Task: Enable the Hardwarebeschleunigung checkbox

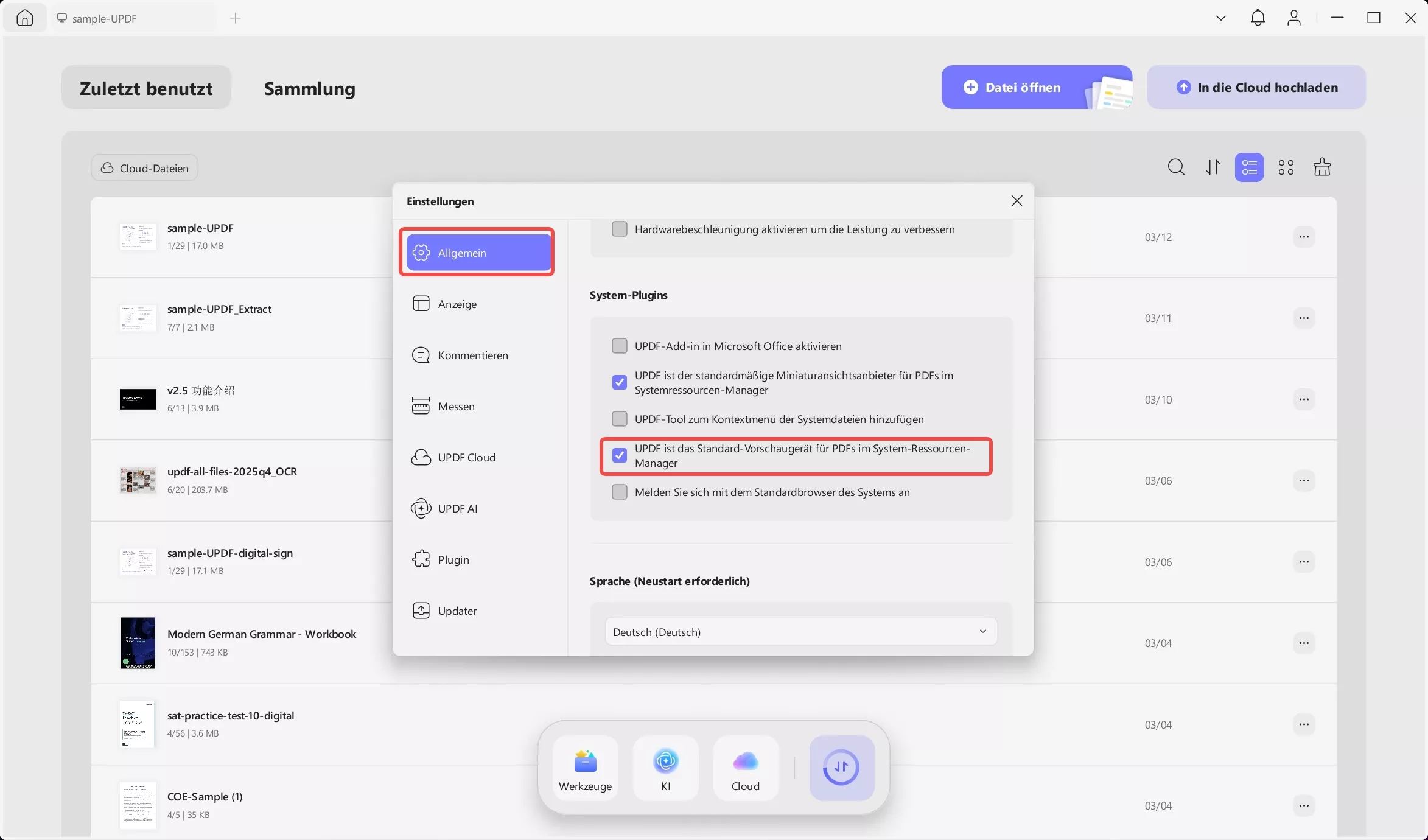Action: click(x=620, y=229)
